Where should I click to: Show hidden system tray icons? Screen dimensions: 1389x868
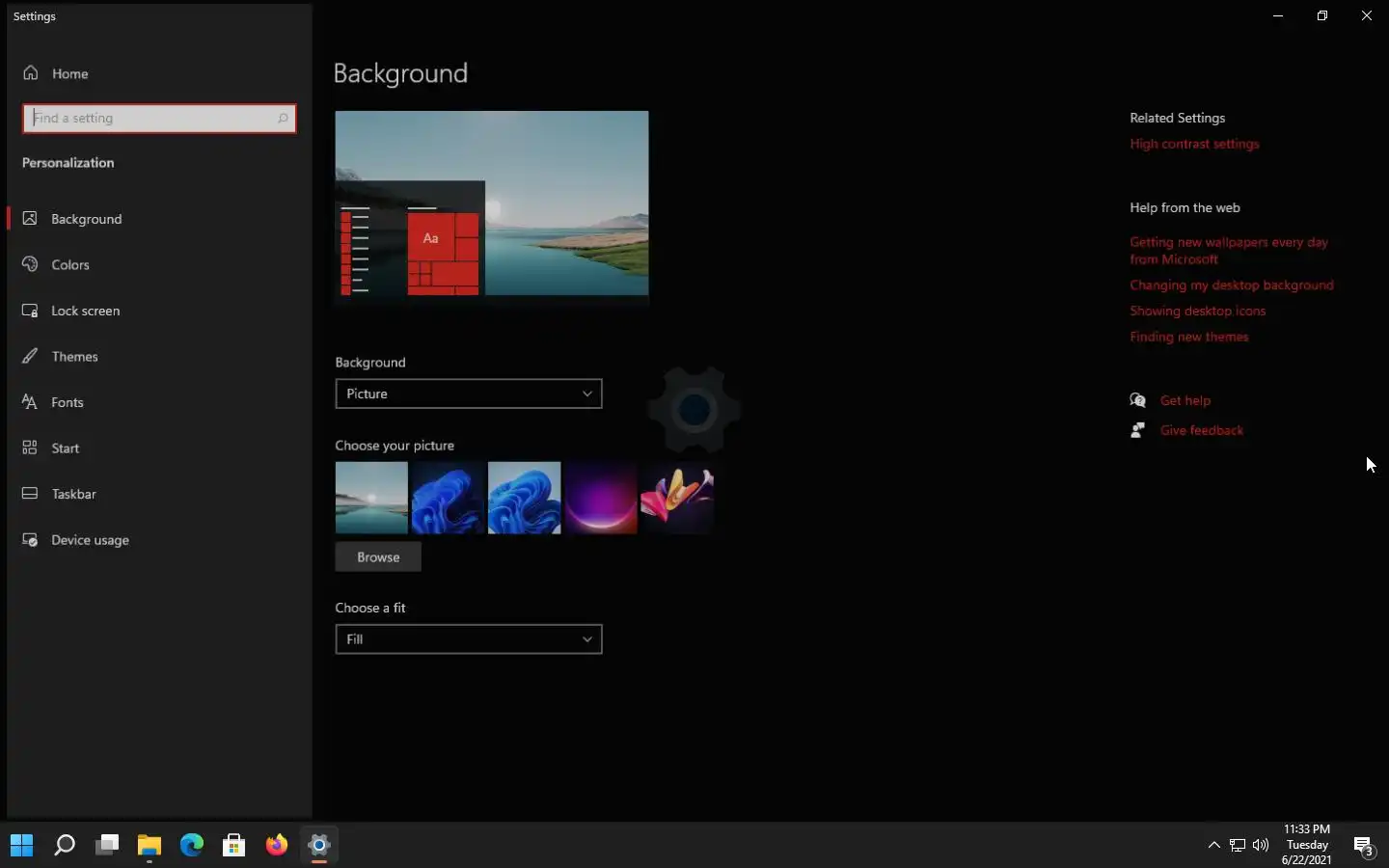(1214, 846)
